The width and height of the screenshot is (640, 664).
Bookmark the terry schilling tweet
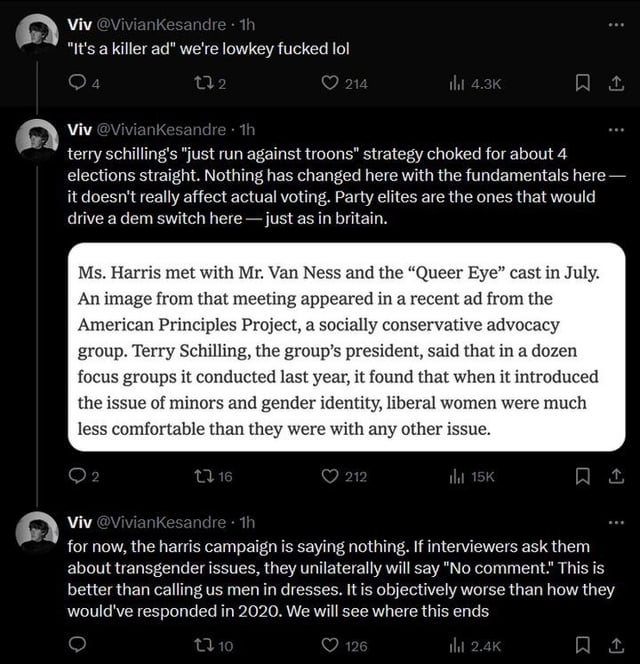[x=582, y=476]
